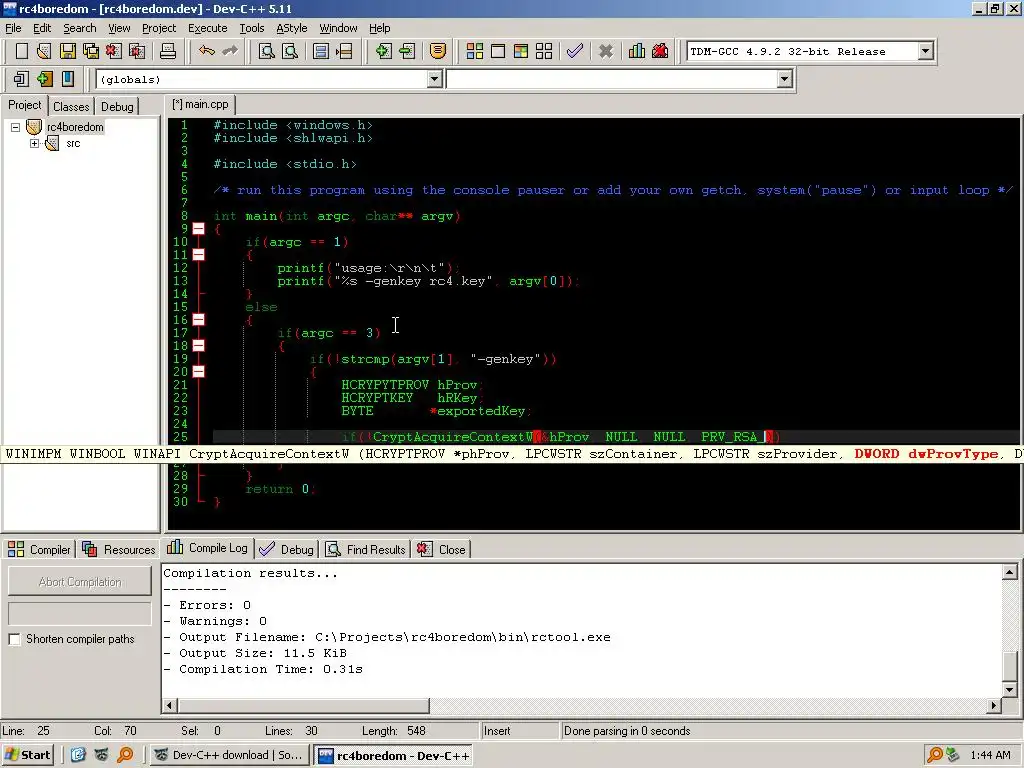Click the 1:44 AM taskbar clock
This screenshot has height=768, width=1024.
(990, 755)
